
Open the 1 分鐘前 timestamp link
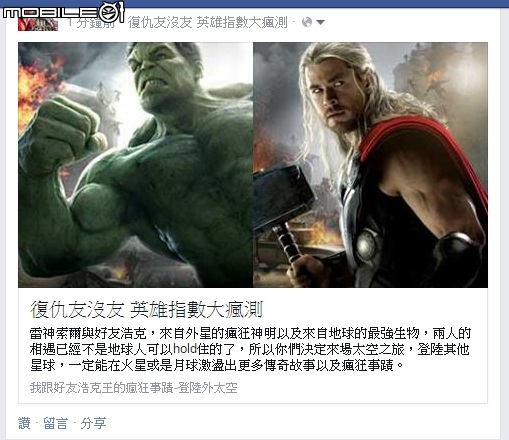click(x=90, y=23)
